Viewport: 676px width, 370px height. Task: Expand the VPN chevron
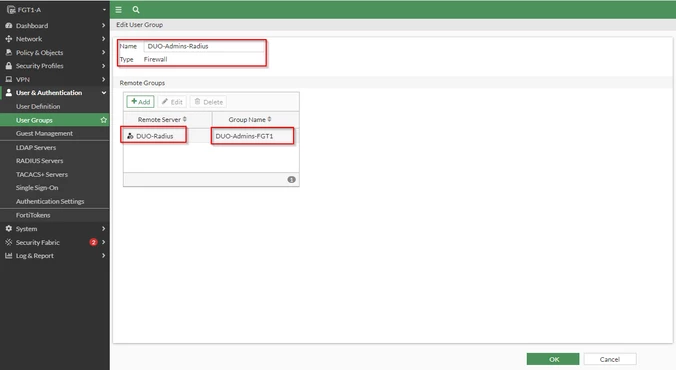pos(103,79)
